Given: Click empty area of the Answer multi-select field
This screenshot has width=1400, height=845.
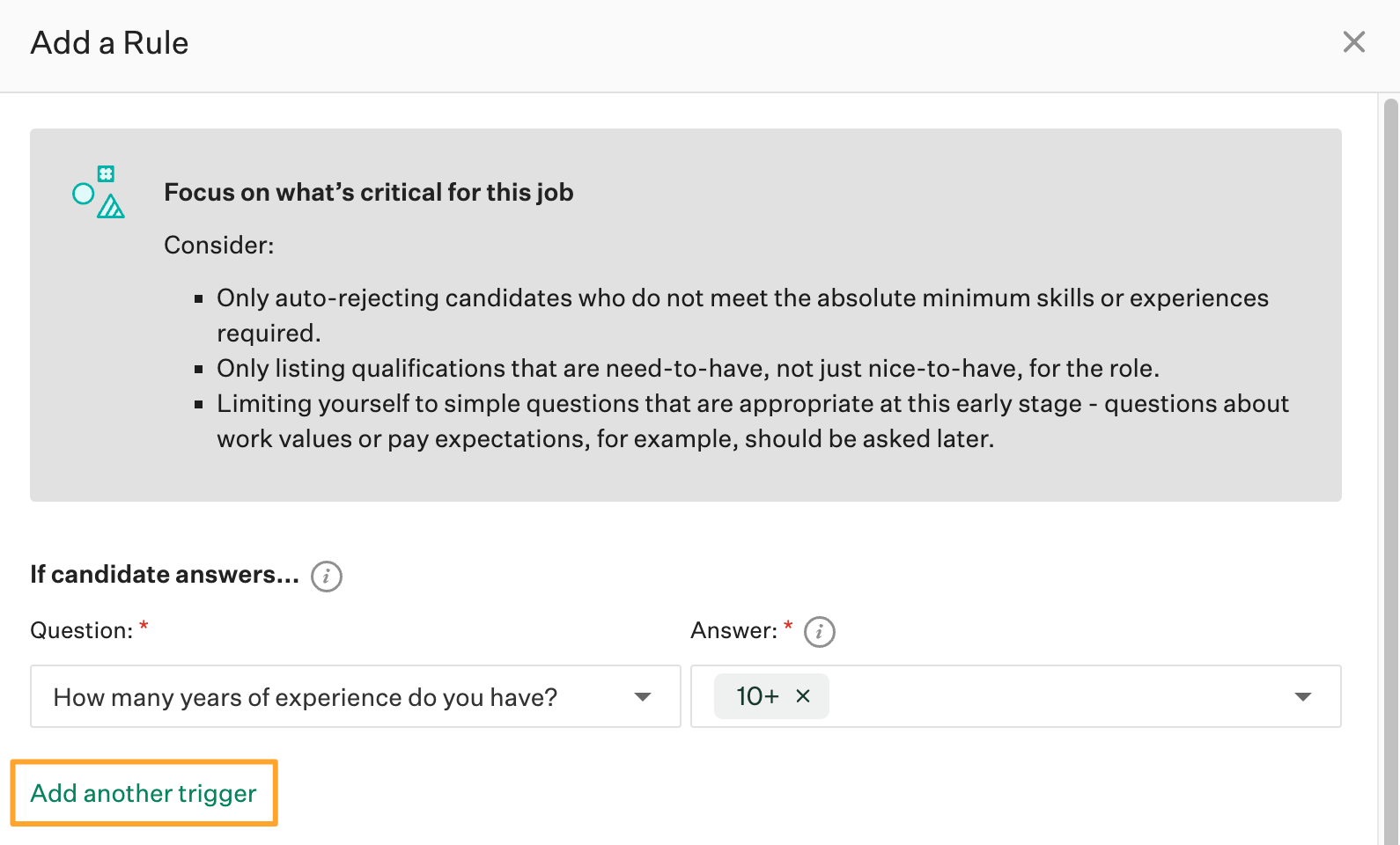Looking at the screenshot, I should [1057, 696].
